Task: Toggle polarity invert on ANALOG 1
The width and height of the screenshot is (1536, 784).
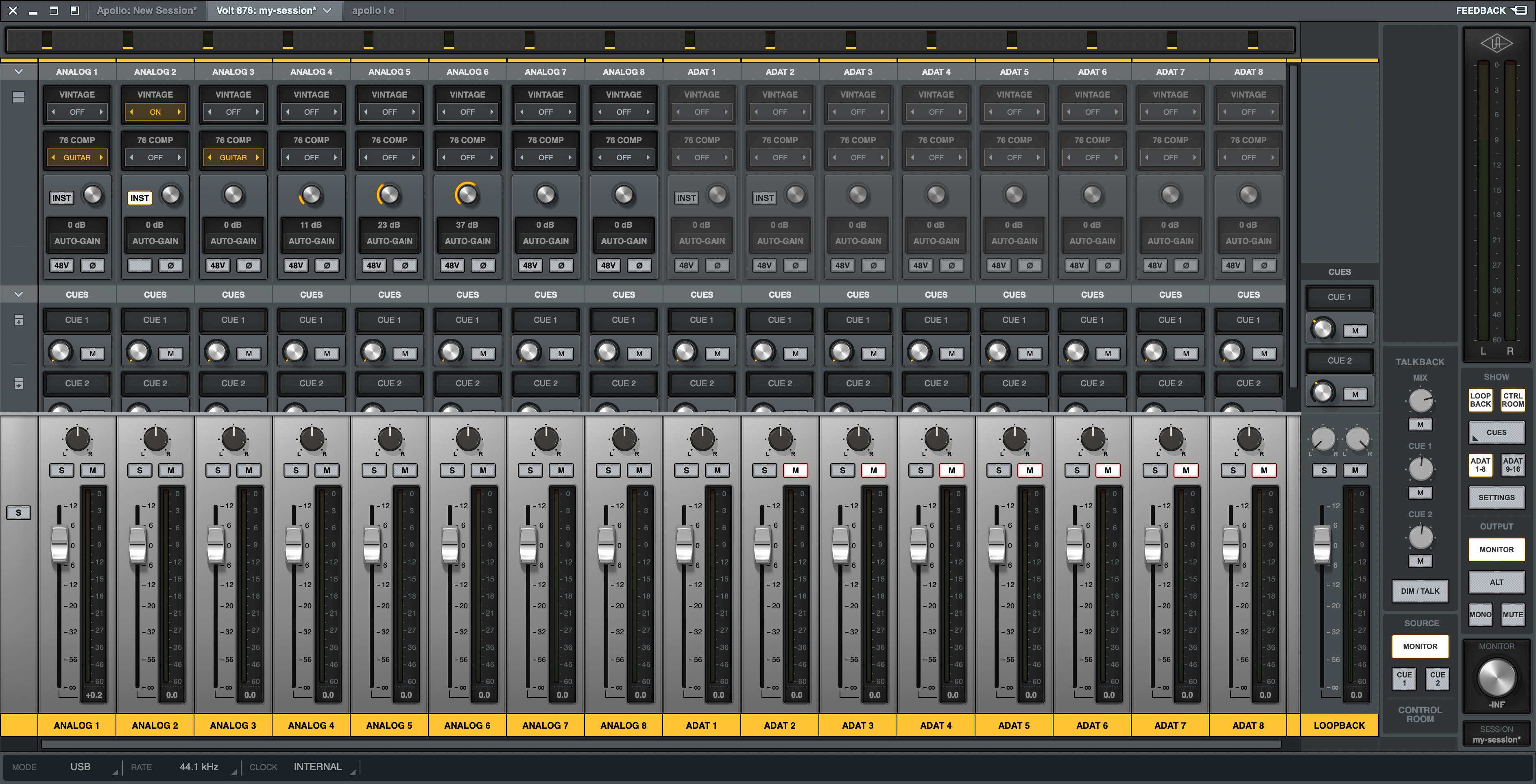Action: [92, 265]
